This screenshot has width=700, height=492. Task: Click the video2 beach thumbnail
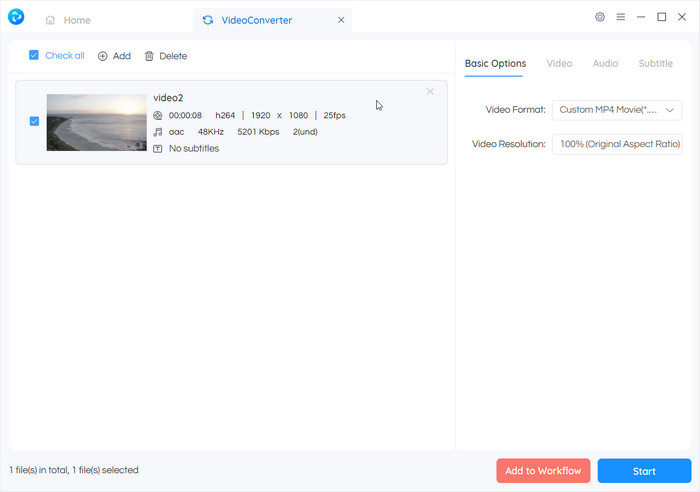(x=96, y=122)
